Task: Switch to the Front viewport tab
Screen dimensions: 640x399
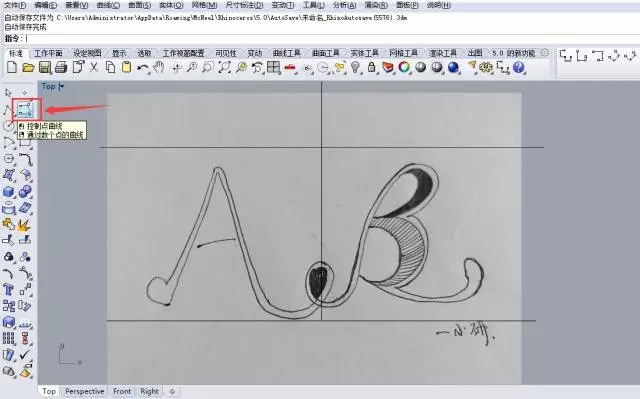Action: (122, 391)
